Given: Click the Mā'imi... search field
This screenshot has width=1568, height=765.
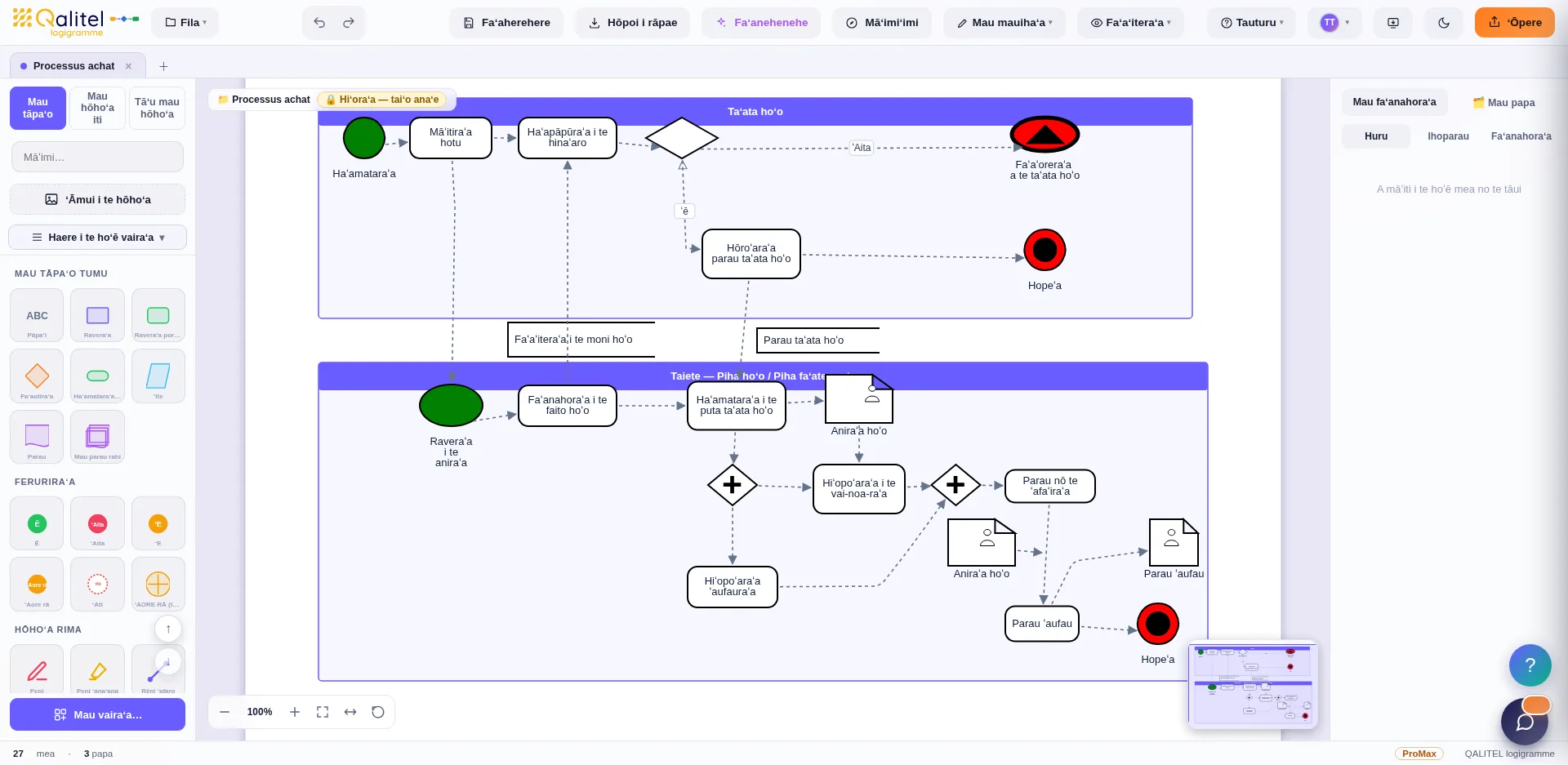Looking at the screenshot, I should tap(97, 157).
